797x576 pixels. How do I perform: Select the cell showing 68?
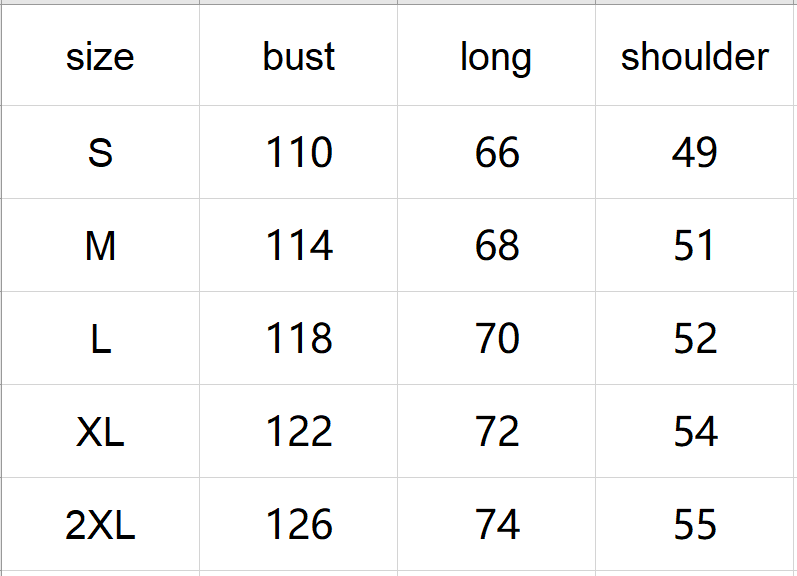[496, 246]
